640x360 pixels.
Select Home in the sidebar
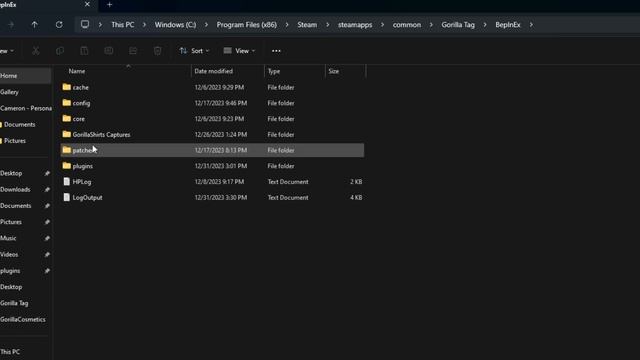coord(25,76)
